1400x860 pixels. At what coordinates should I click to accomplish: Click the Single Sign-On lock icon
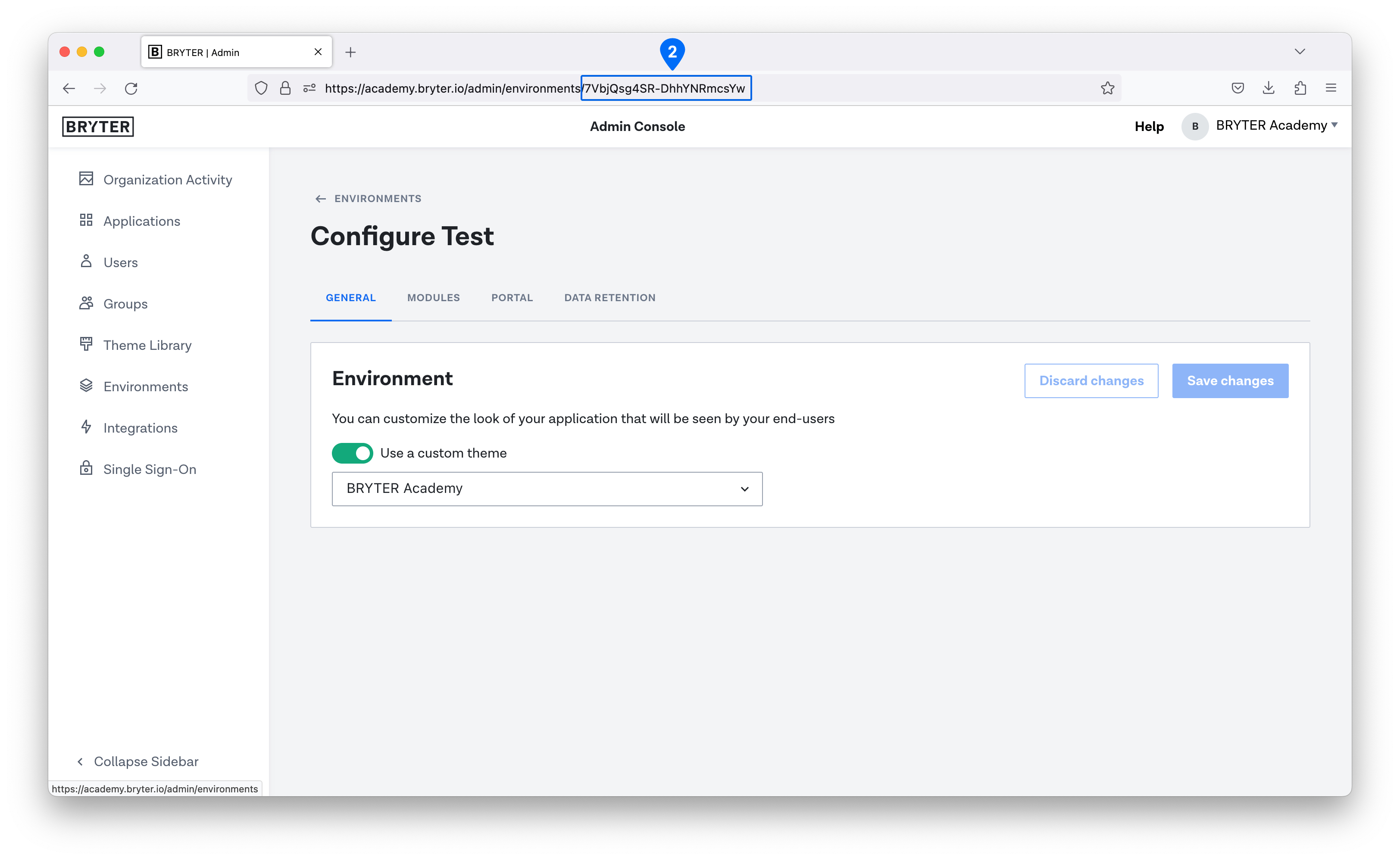(x=86, y=468)
